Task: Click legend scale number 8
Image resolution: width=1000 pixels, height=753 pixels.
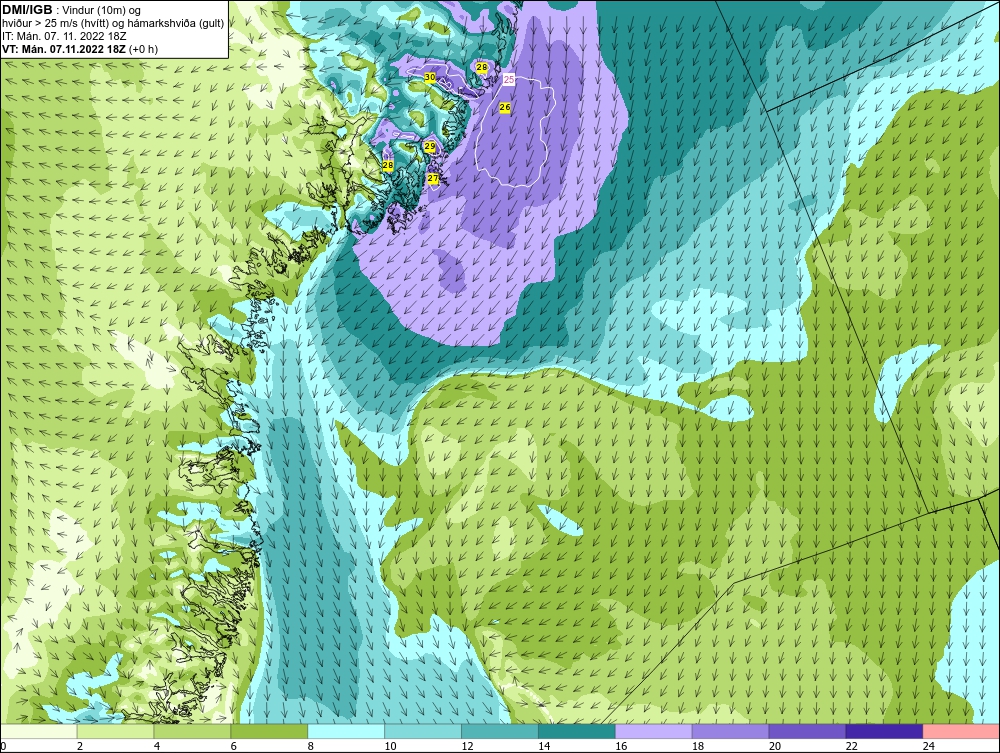Action: click(311, 746)
